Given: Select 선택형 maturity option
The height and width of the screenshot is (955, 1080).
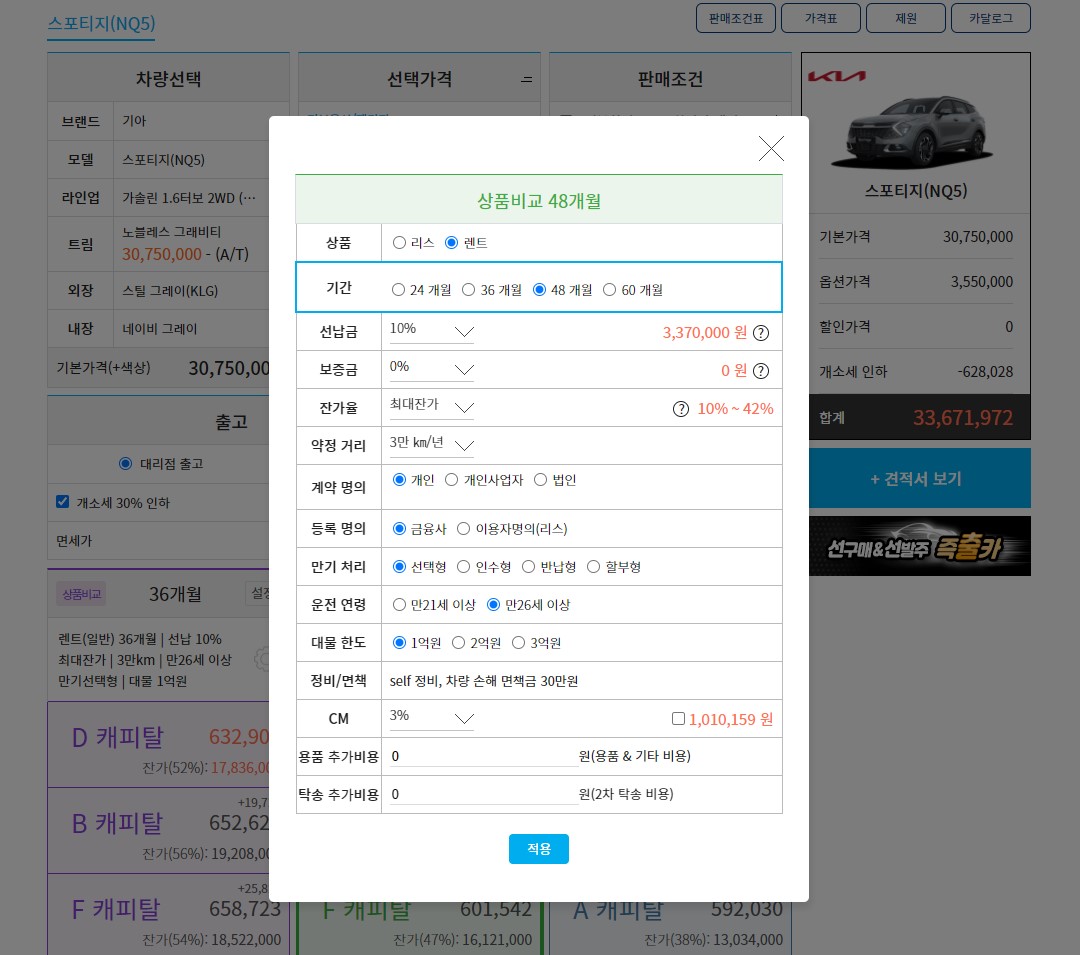Looking at the screenshot, I should coord(399,567).
